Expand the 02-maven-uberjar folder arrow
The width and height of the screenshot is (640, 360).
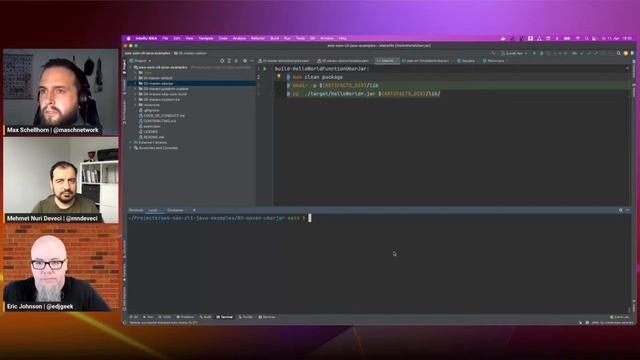point(136,83)
